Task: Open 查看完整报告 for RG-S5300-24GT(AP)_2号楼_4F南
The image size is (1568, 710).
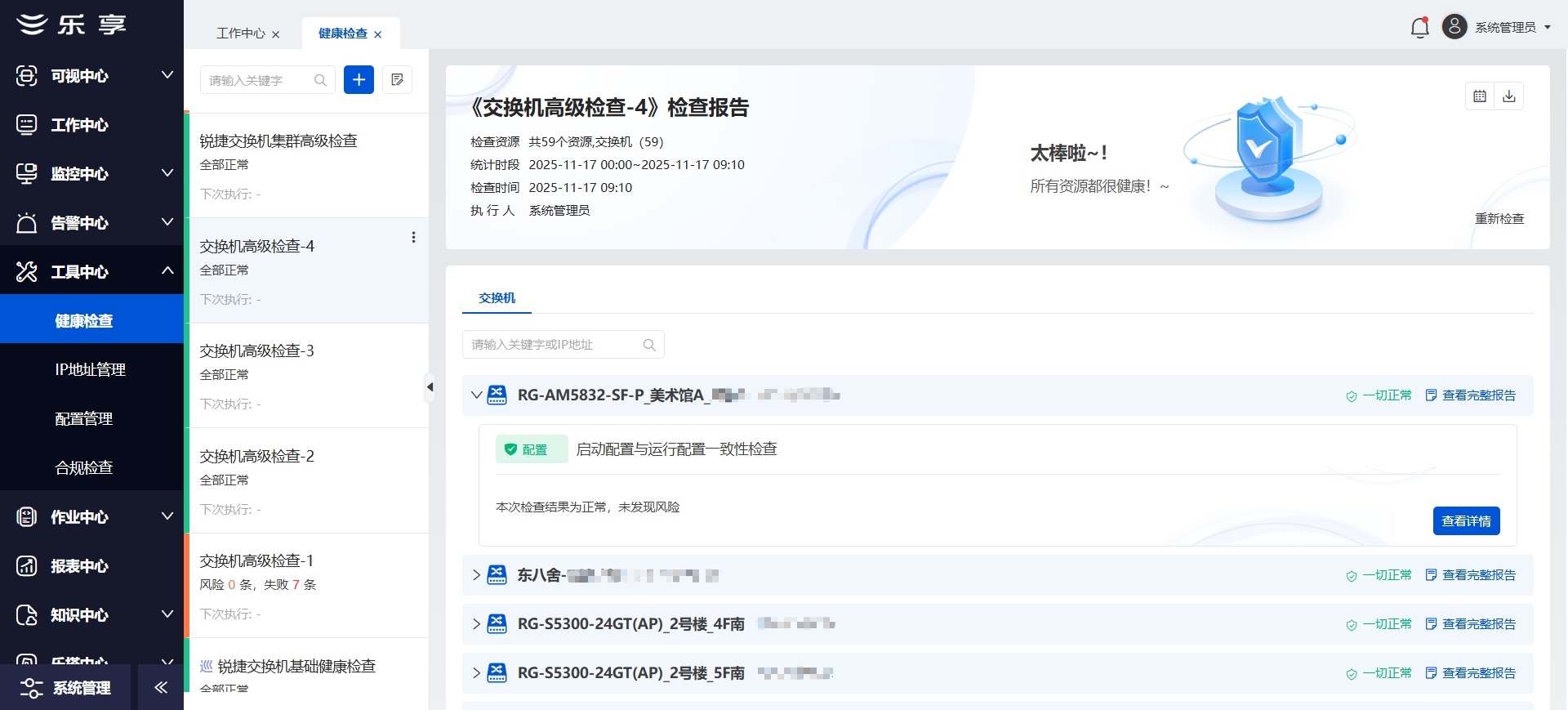Action: pyautogui.click(x=1477, y=624)
